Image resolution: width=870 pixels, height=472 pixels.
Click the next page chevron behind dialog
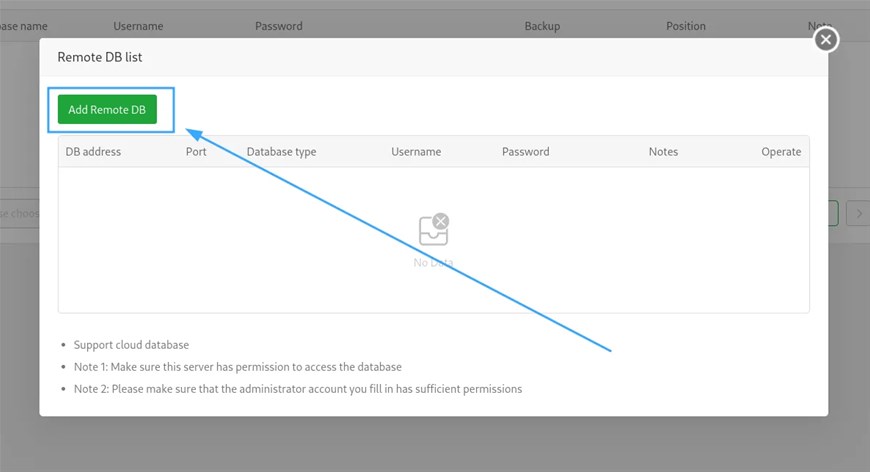pos(858,214)
